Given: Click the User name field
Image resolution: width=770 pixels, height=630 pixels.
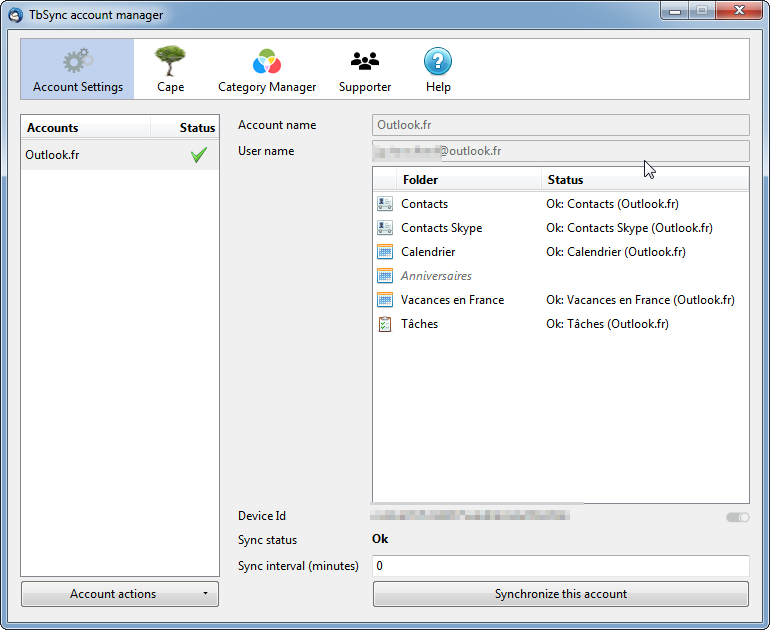Looking at the screenshot, I should click(x=560, y=151).
